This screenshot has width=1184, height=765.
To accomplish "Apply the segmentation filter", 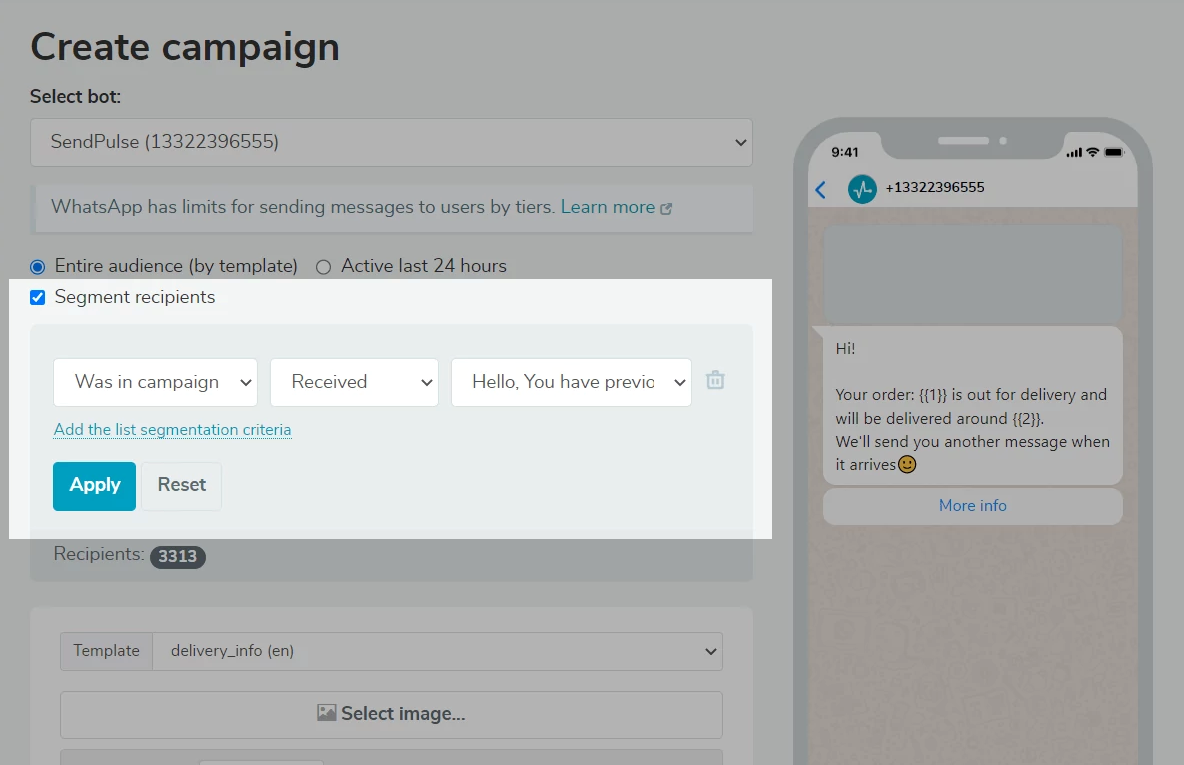I will (x=94, y=486).
